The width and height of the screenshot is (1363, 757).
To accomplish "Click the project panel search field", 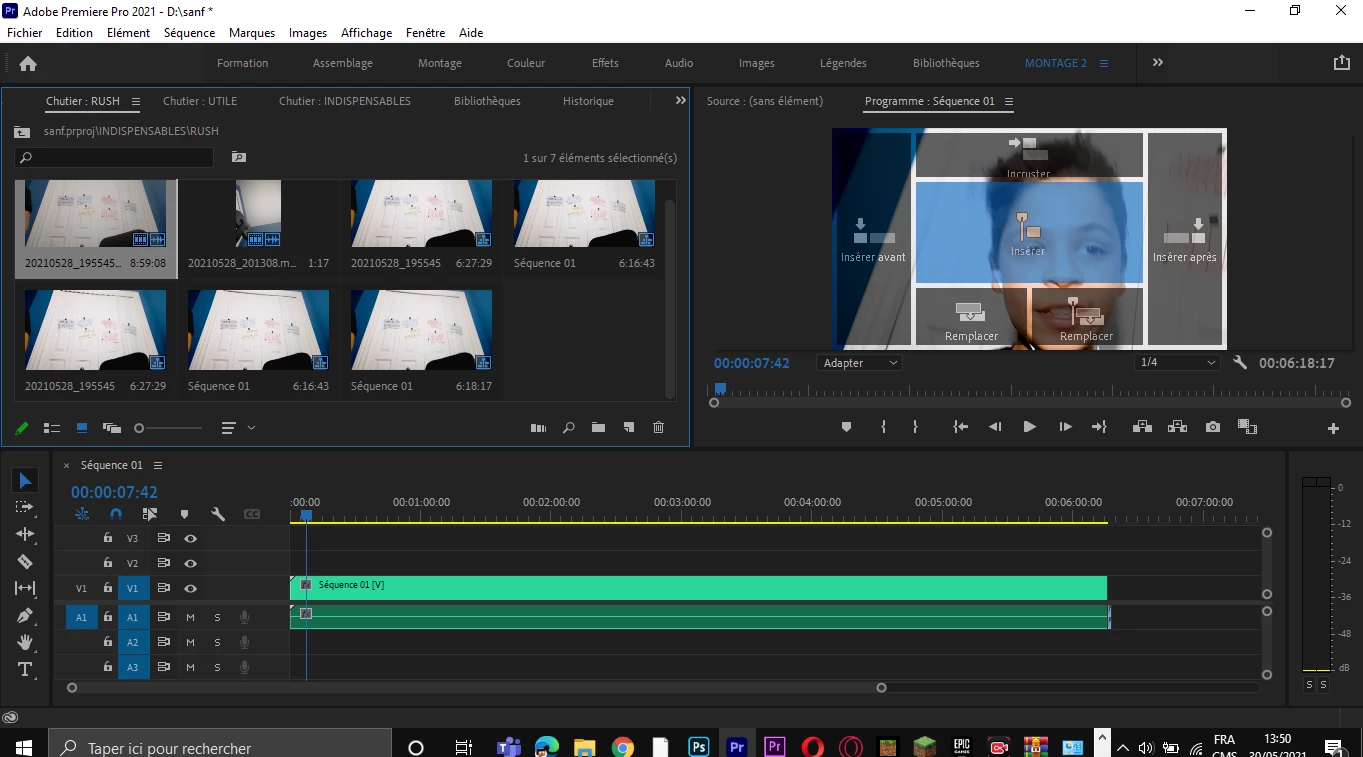I will [114, 157].
